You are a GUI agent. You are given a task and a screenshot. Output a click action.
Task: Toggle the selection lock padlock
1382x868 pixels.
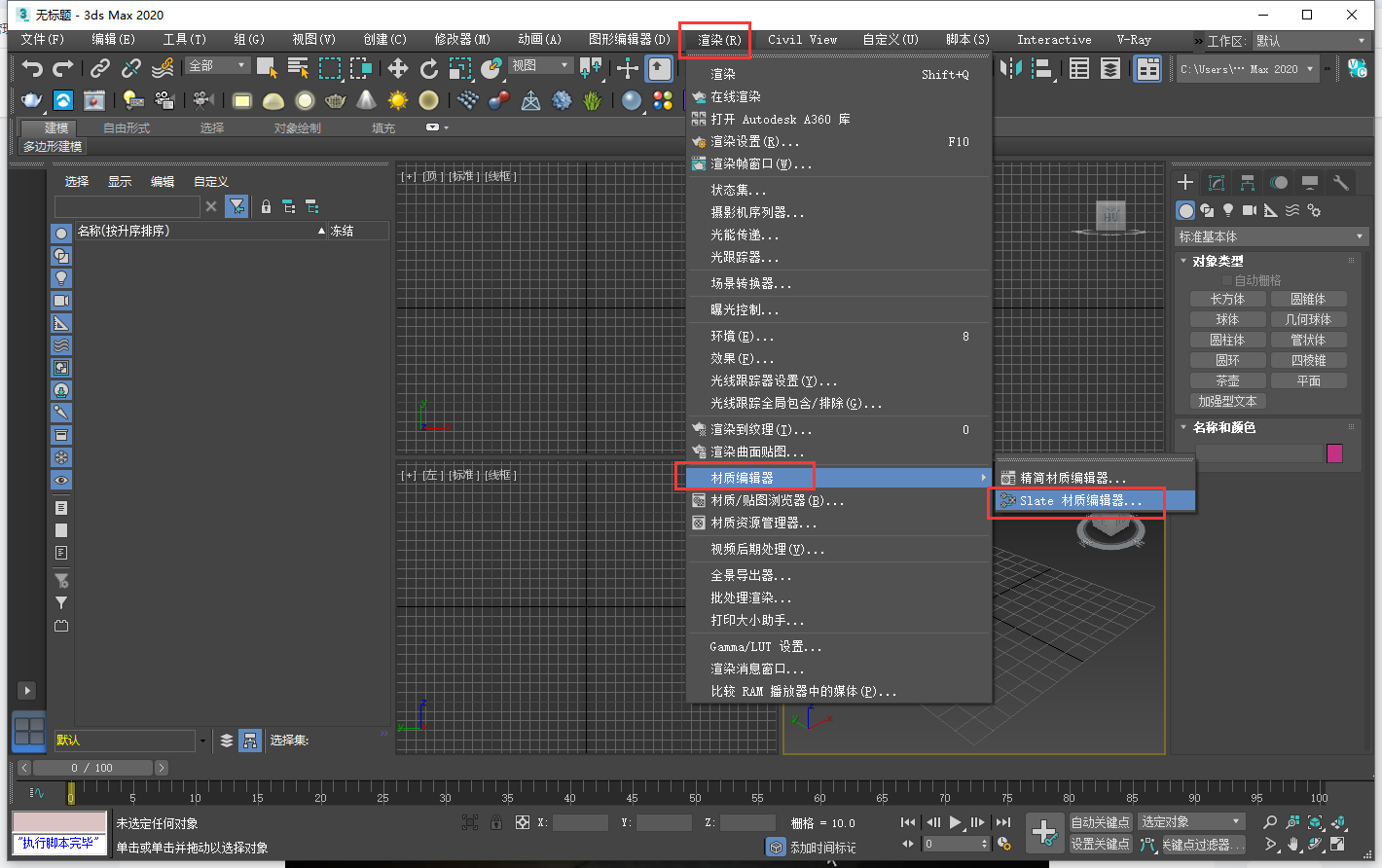click(x=496, y=822)
